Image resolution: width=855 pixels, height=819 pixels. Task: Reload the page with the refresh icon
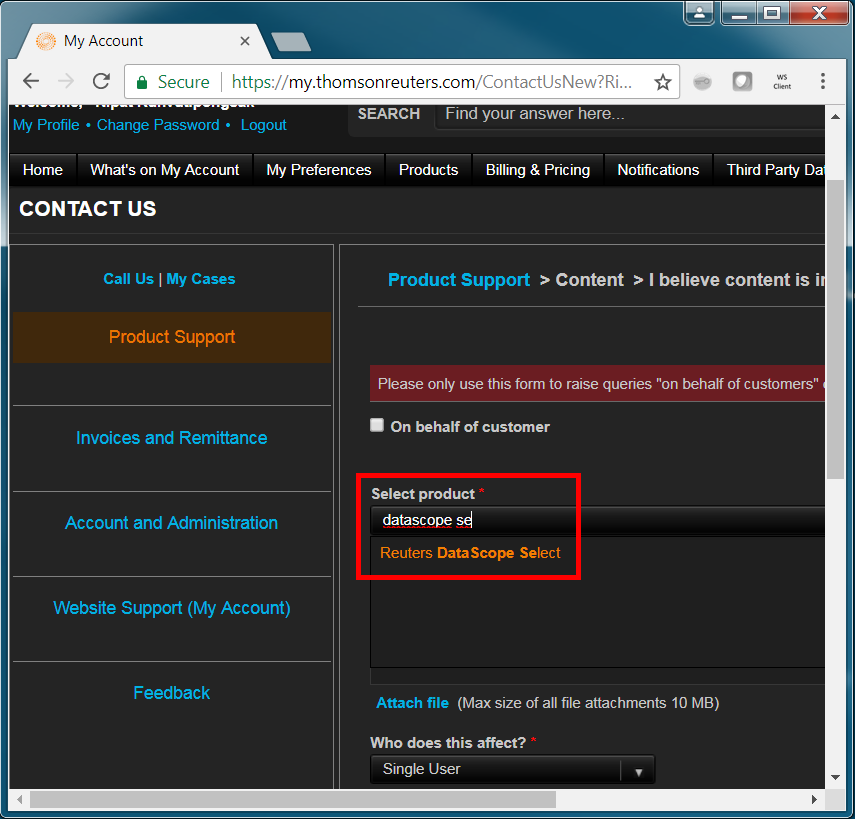(x=101, y=81)
